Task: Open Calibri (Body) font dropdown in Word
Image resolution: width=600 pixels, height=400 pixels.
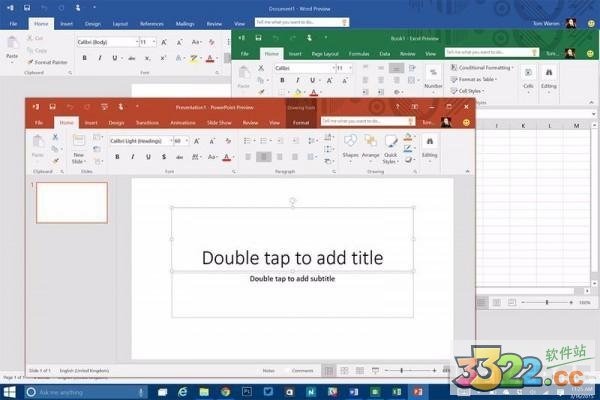Action: click(137, 42)
